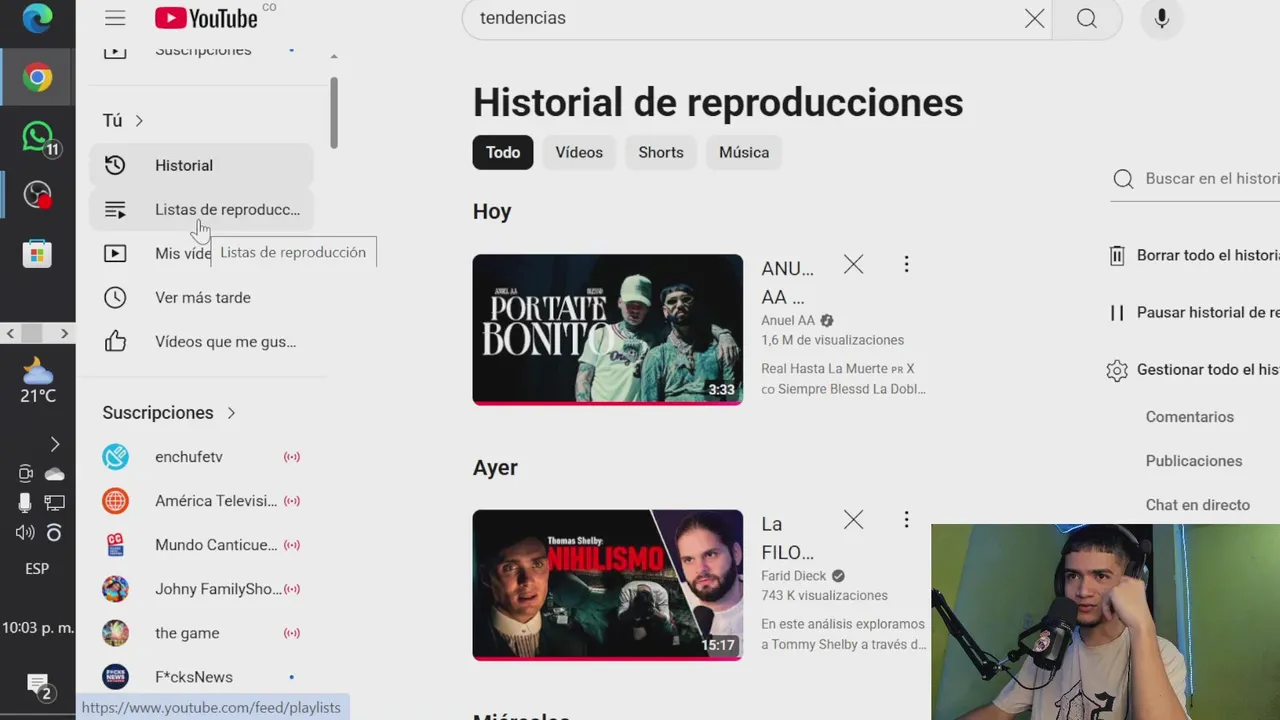Click the enchufetv channel avatar
Viewport: 1280px width, 720px height.
click(x=115, y=456)
